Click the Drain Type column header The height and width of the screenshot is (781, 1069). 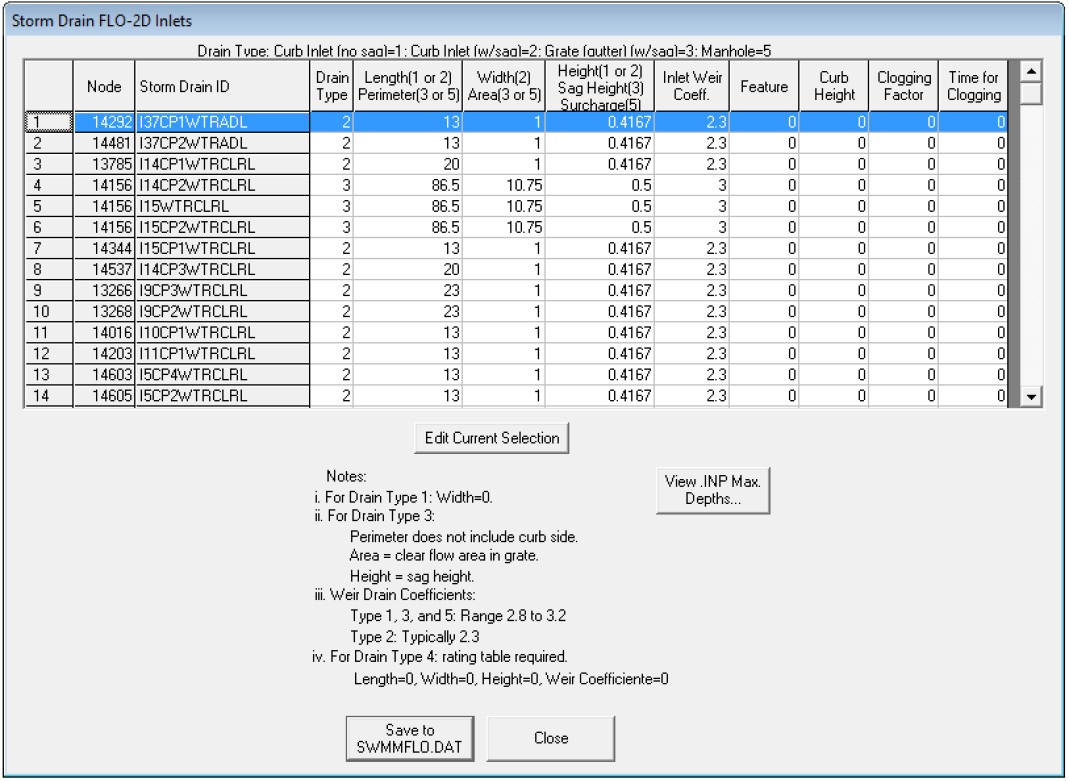(332, 87)
